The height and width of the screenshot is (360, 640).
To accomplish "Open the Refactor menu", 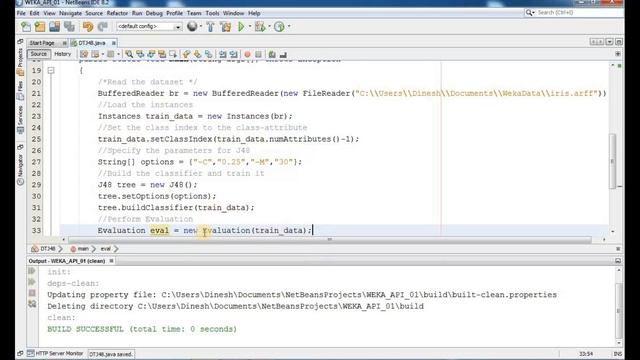I will [117, 13].
